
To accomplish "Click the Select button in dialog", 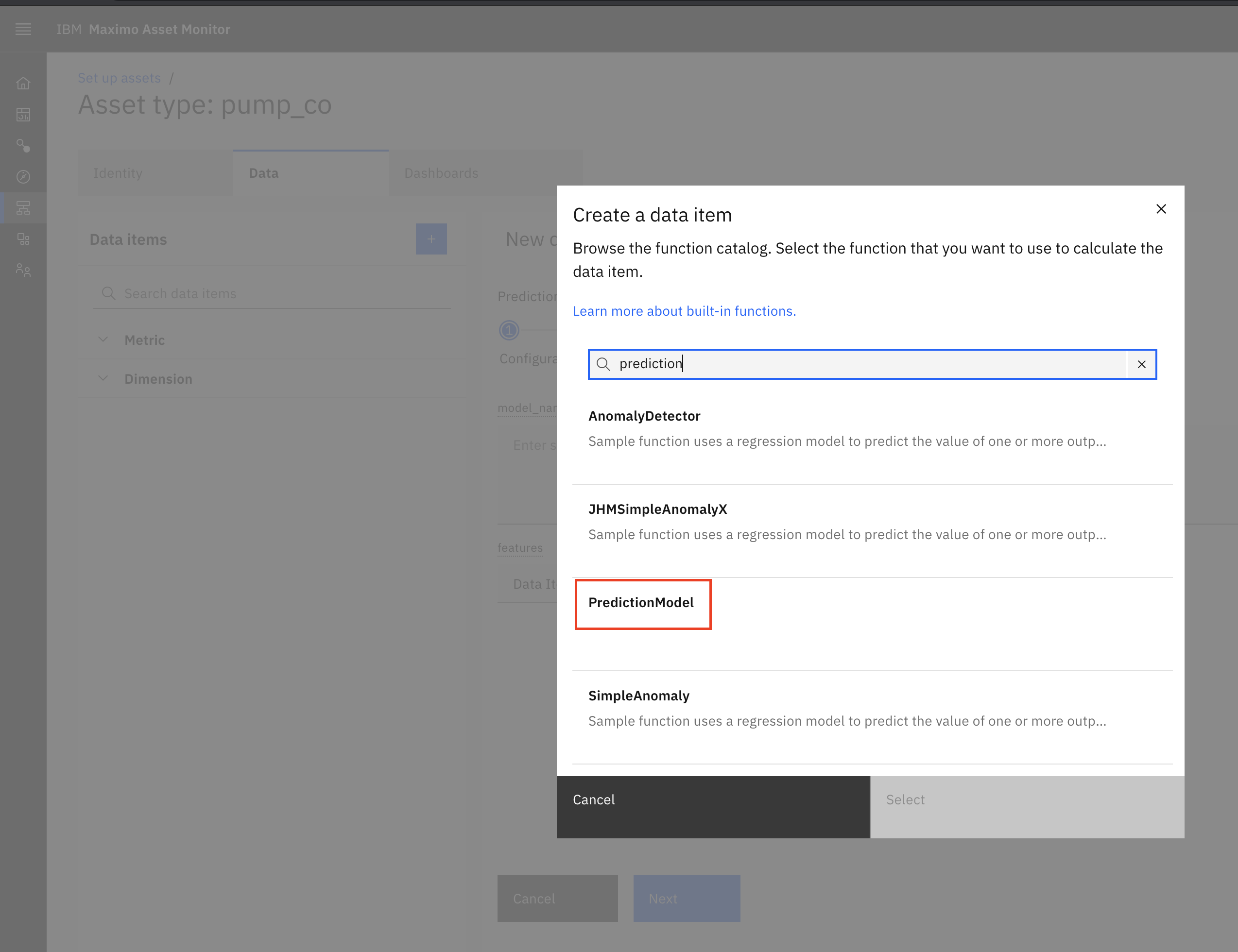I will coord(1027,807).
